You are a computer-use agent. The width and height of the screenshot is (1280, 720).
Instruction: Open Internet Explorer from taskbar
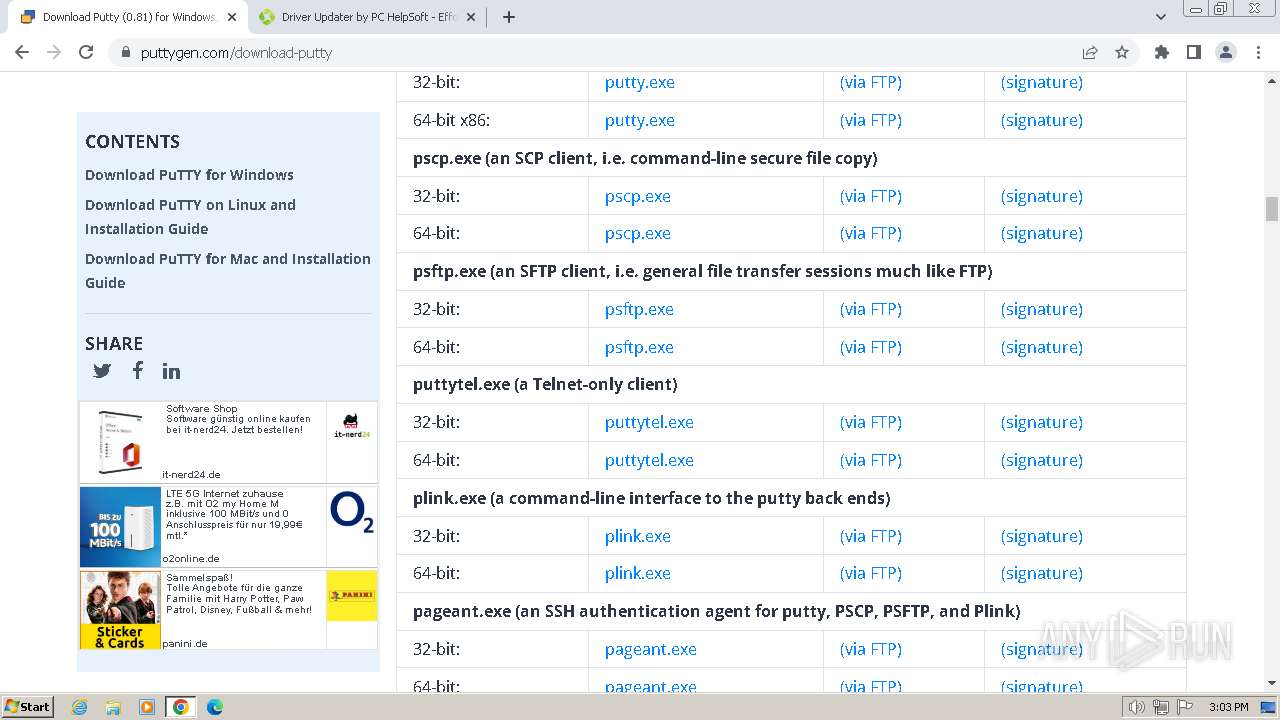(x=79, y=707)
